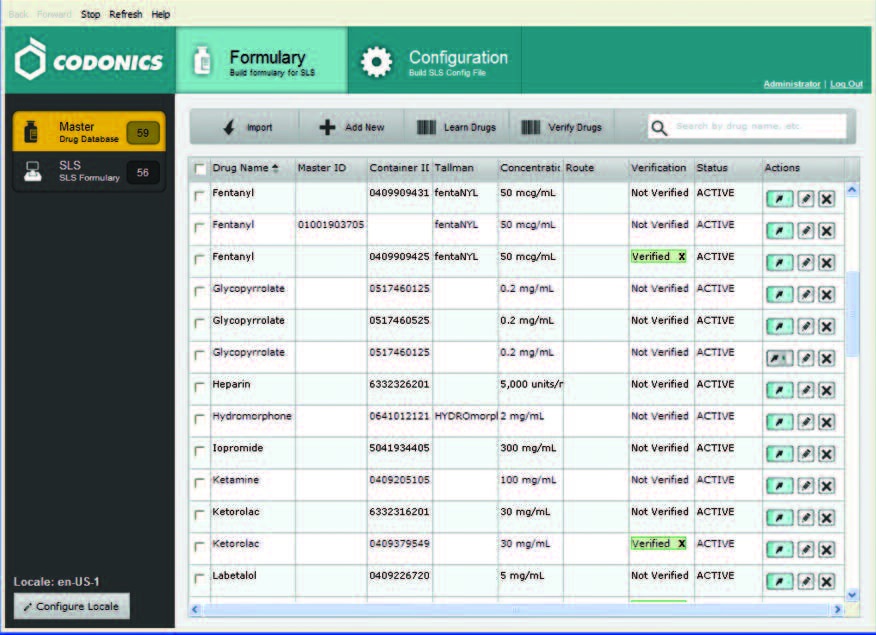
Task: Edit the Labetalol entry pencil
Action: pos(805,580)
